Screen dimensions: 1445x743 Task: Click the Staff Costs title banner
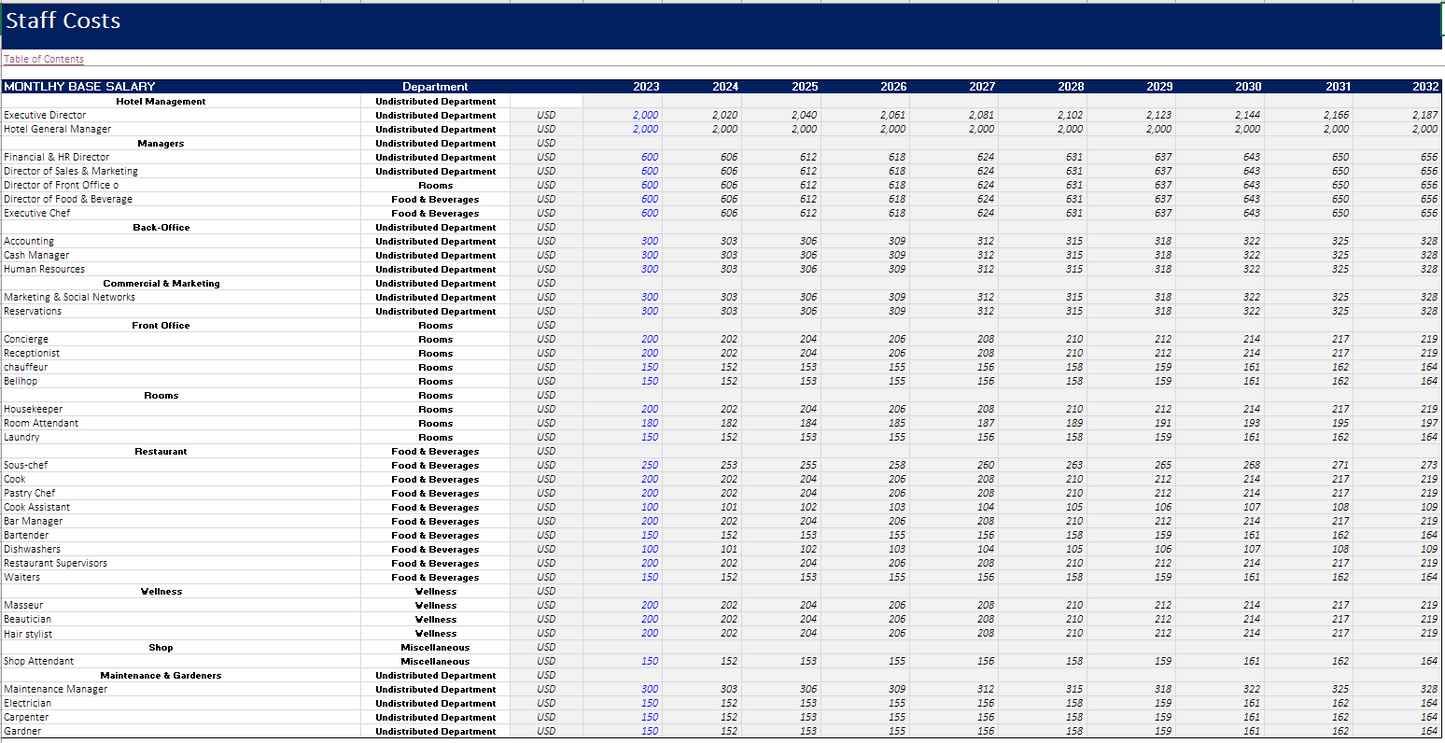point(64,21)
